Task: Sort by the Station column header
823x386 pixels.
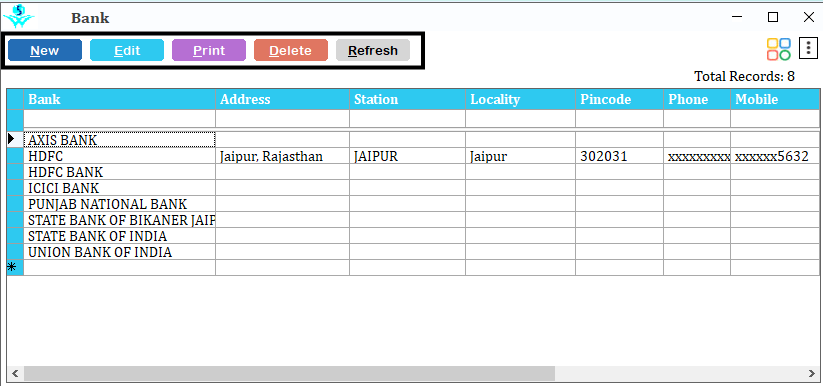Action: click(x=407, y=99)
